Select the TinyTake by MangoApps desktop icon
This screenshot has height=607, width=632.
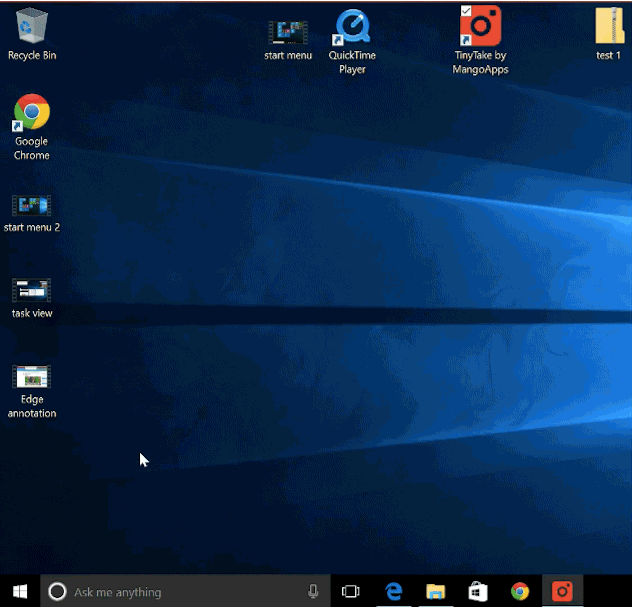[481, 28]
